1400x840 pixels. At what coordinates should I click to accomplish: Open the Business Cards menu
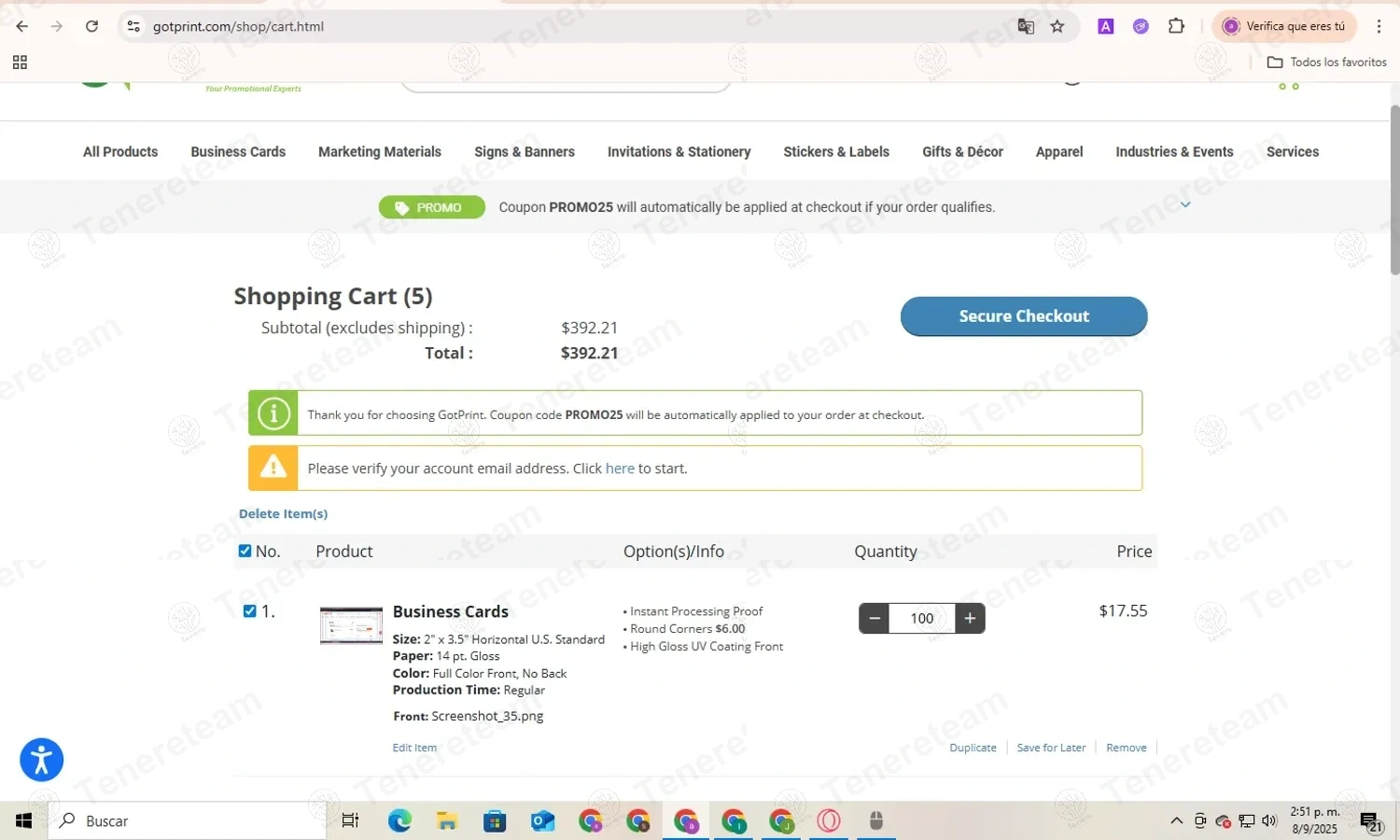(238, 151)
